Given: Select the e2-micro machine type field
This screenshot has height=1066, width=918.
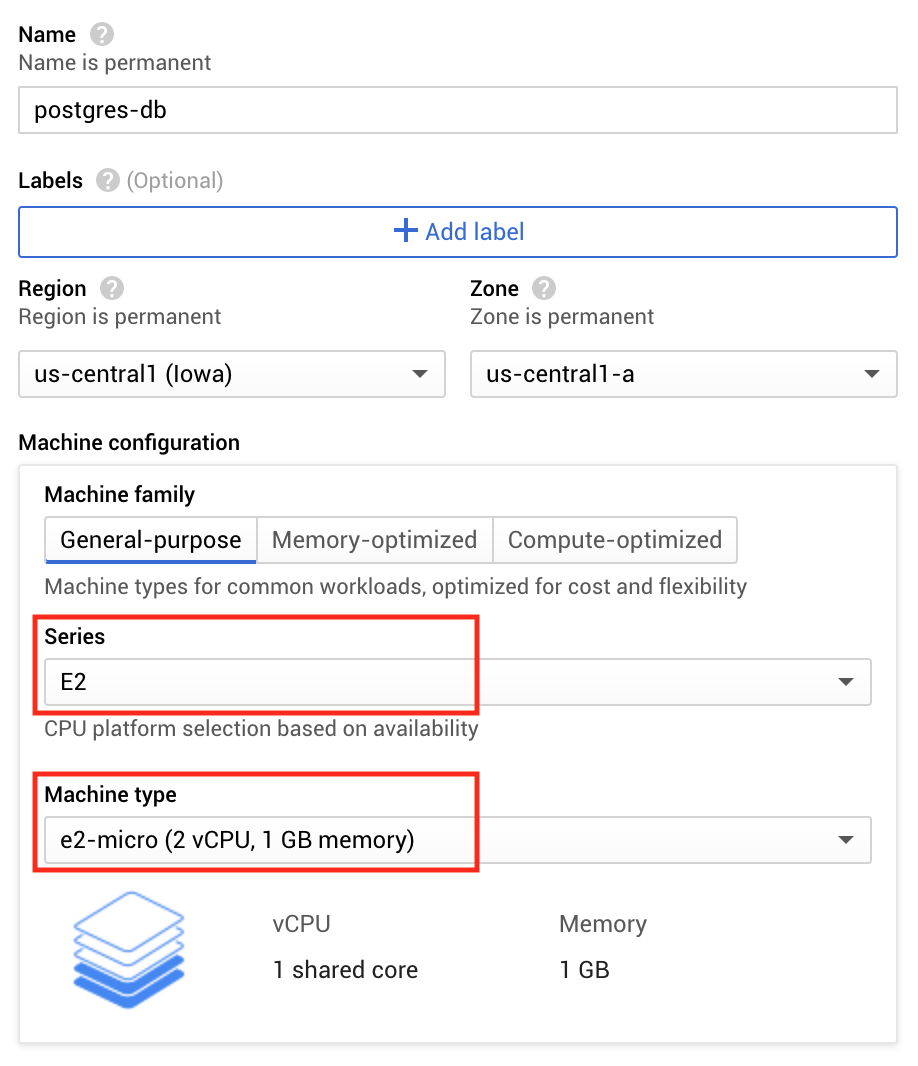Looking at the screenshot, I should (458, 840).
